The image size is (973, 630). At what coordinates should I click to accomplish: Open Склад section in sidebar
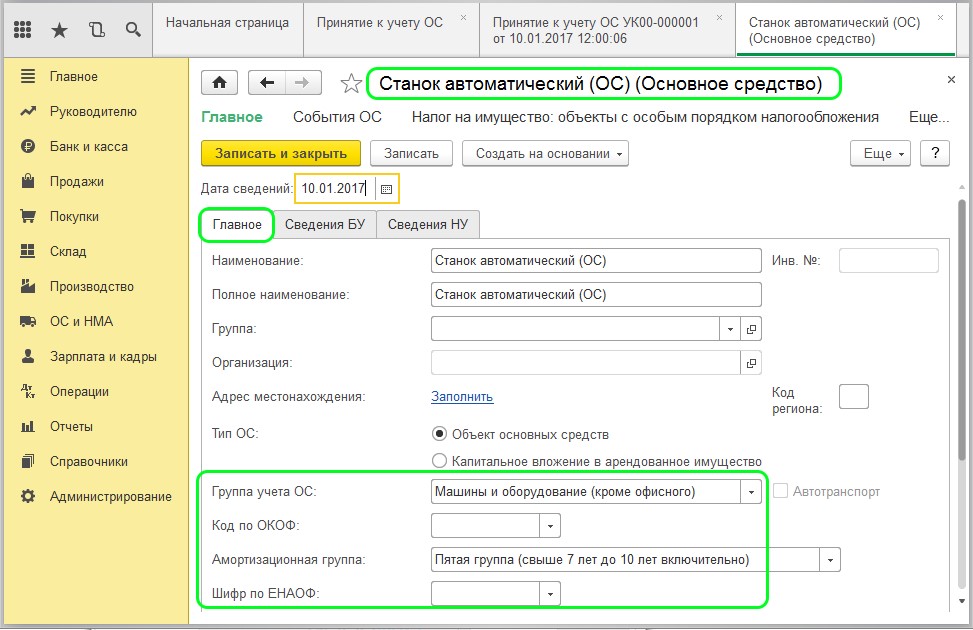point(68,251)
